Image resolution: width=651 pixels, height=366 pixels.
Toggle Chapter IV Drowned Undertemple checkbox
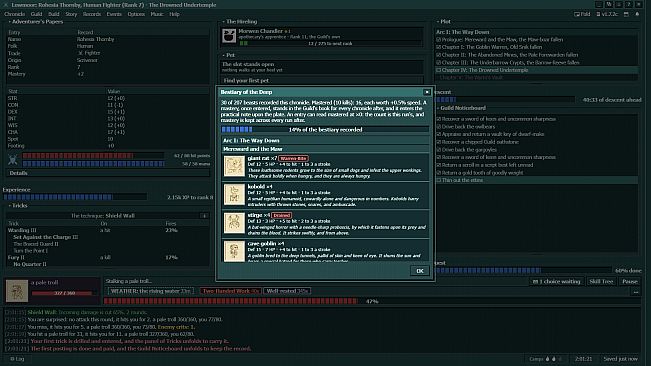point(438,70)
